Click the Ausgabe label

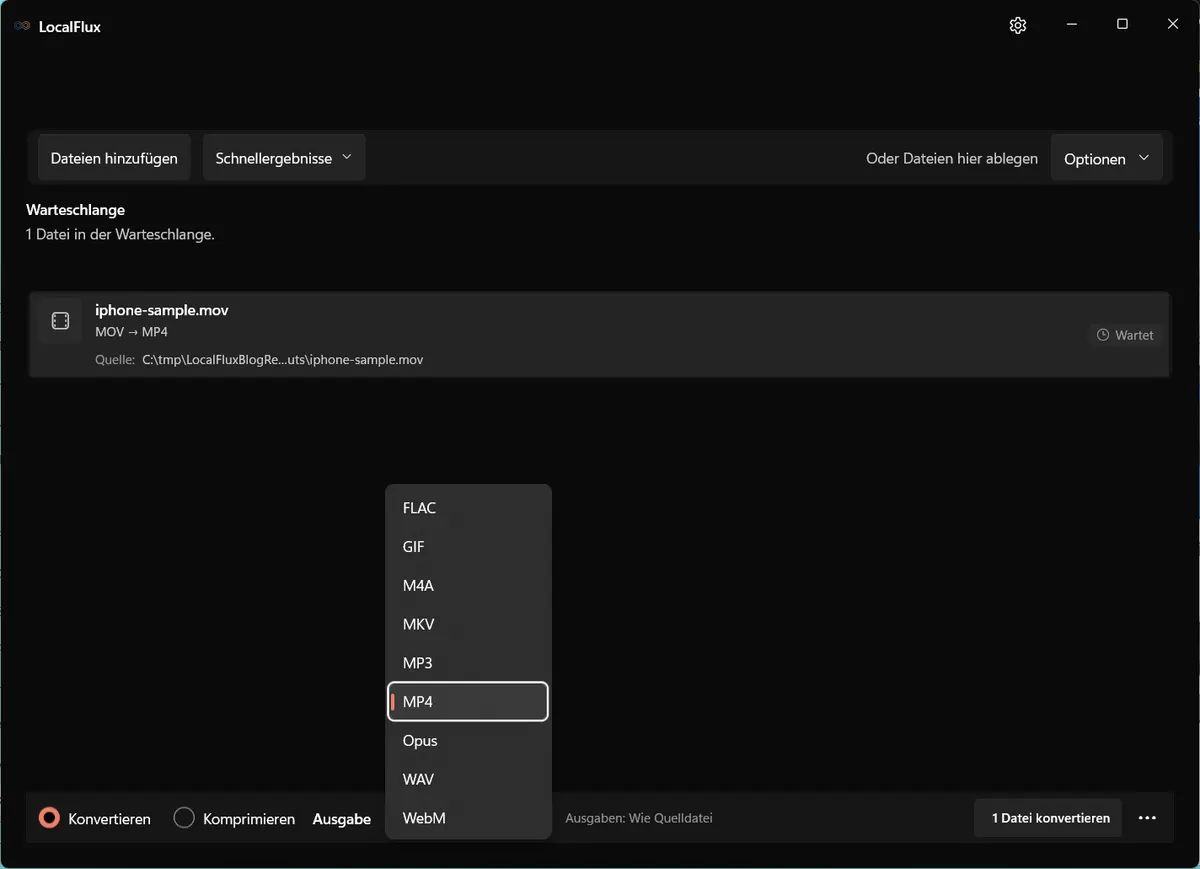pyautogui.click(x=342, y=819)
